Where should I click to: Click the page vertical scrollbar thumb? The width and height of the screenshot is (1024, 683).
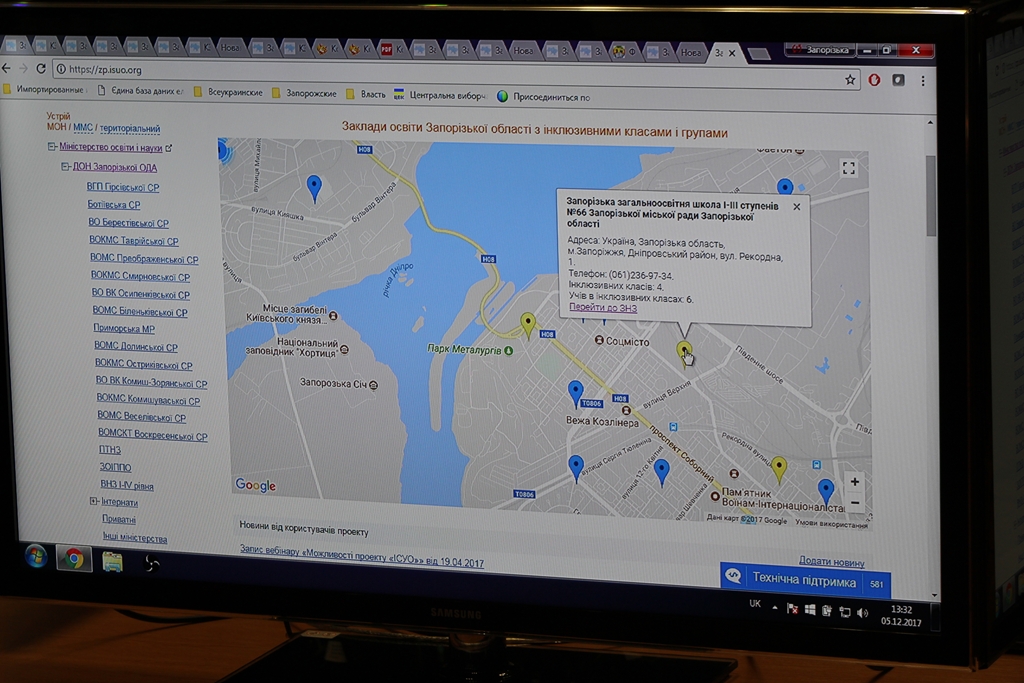931,196
